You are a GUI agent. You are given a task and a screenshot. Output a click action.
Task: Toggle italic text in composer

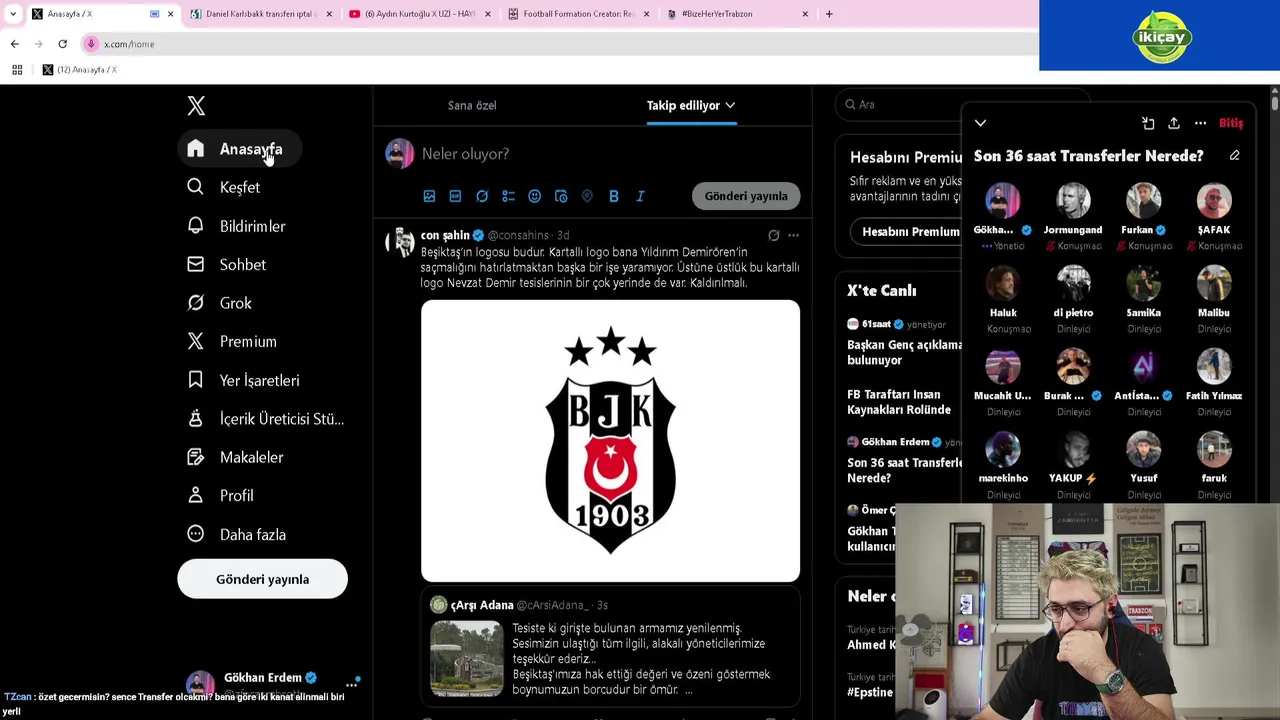[640, 196]
